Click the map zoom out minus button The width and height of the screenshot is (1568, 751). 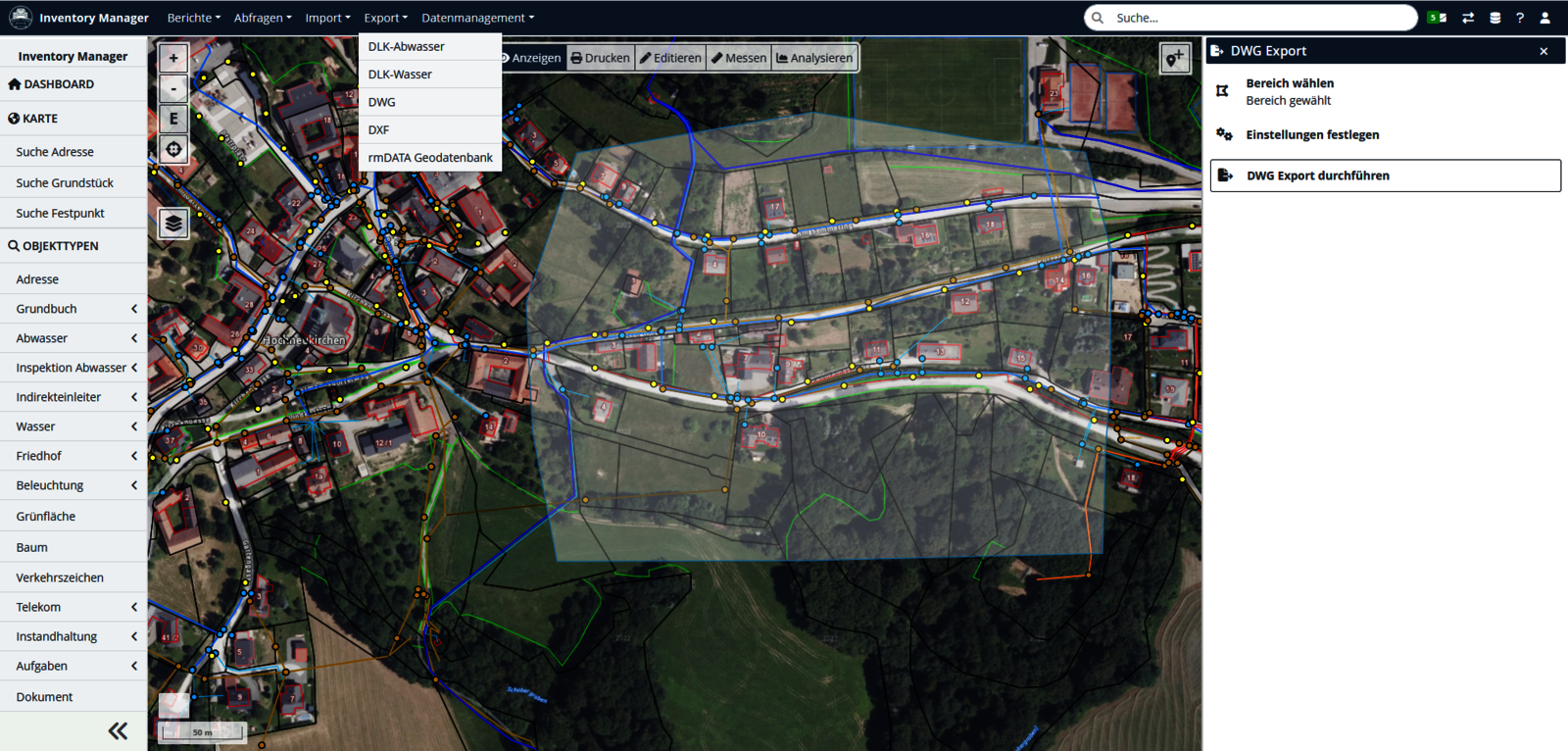[x=173, y=88]
